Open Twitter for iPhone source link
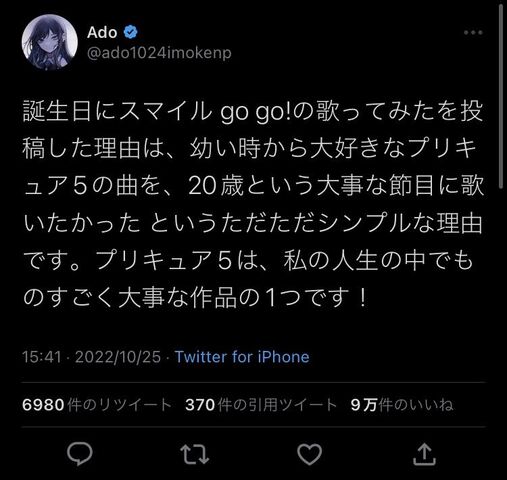 [x=242, y=357]
